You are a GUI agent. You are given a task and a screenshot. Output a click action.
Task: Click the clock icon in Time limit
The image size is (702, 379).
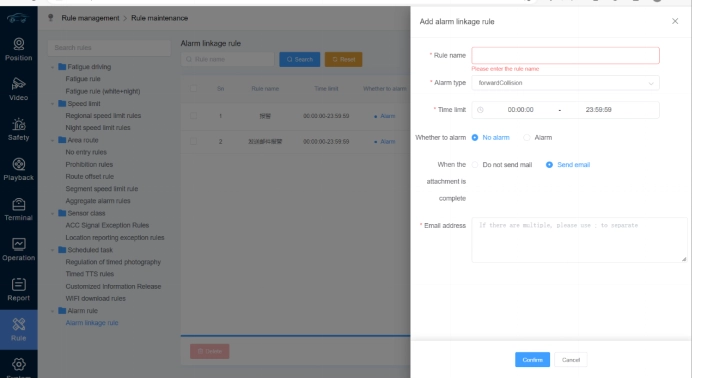(480, 110)
